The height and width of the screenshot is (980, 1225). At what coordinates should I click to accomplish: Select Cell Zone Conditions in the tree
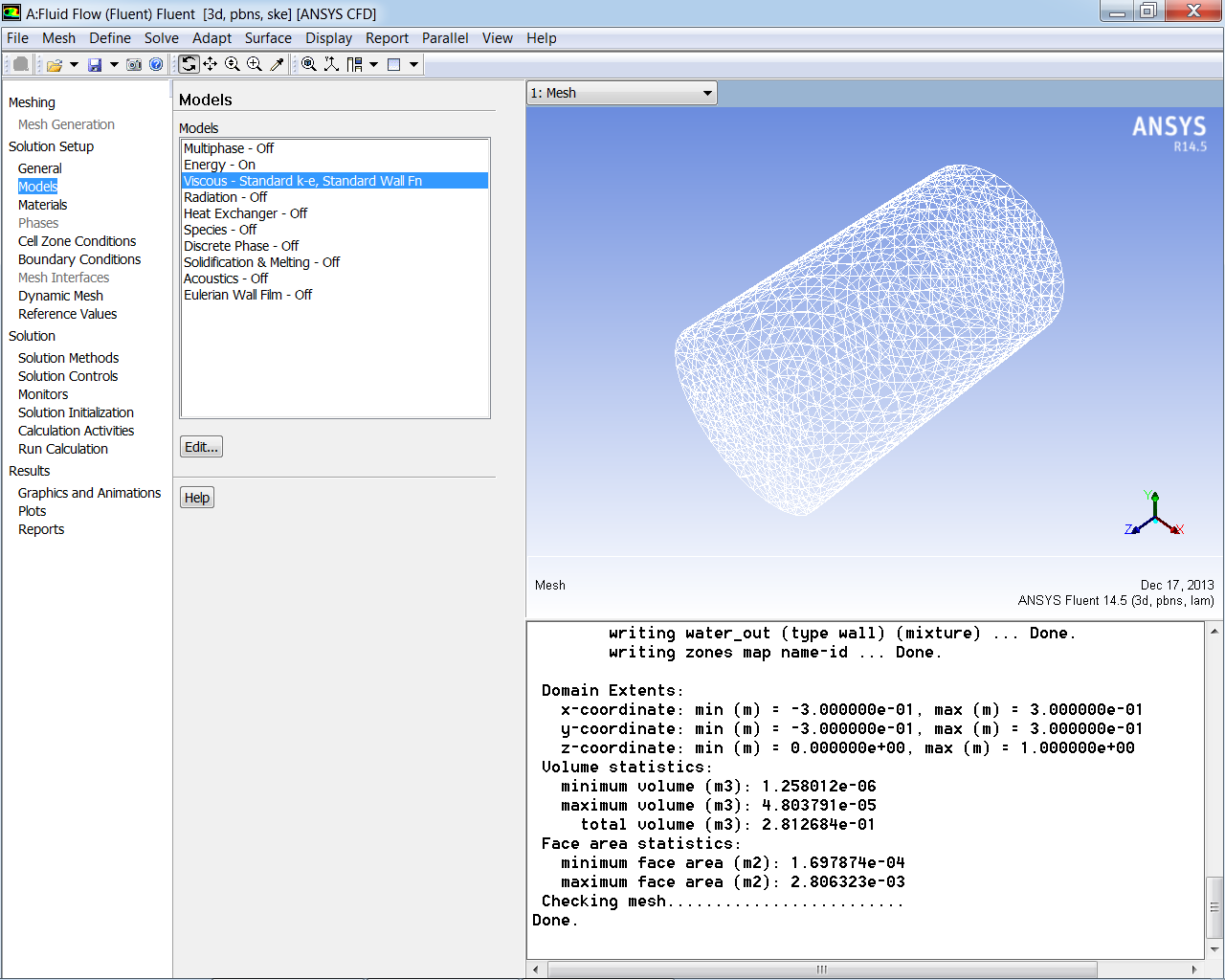(77, 241)
